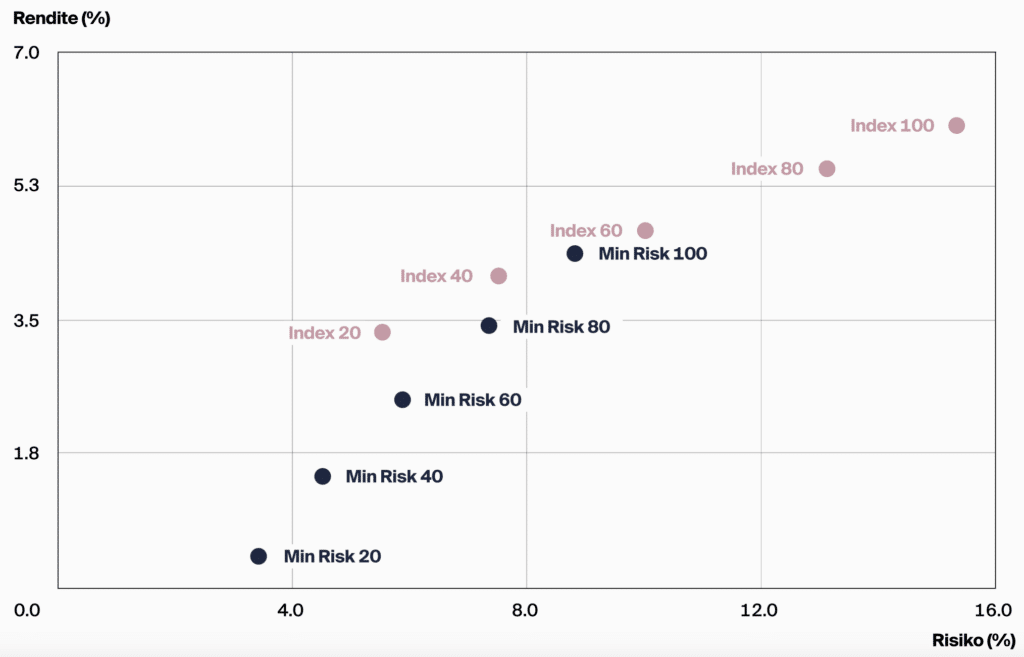Click the Rendite (%) axis title
Image resolution: width=1024 pixels, height=657 pixels.
click(61, 18)
